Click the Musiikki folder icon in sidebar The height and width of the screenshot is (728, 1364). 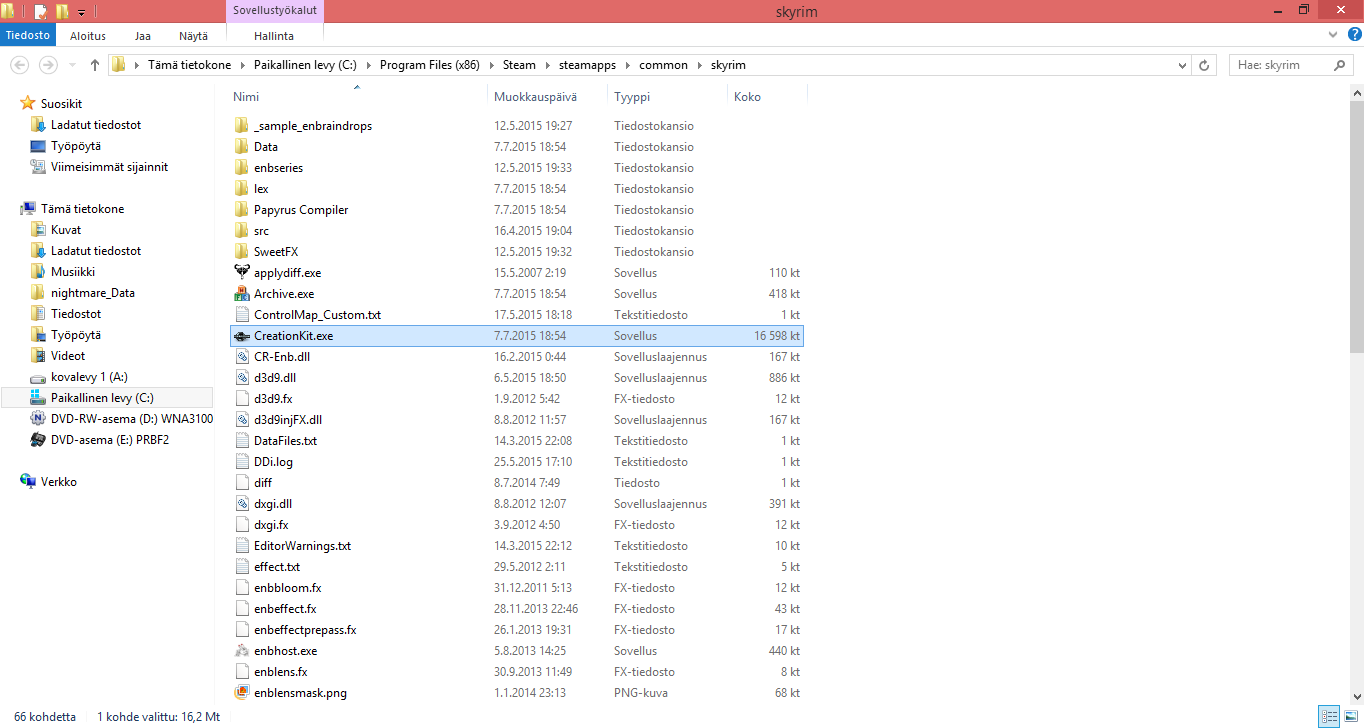tap(38, 272)
